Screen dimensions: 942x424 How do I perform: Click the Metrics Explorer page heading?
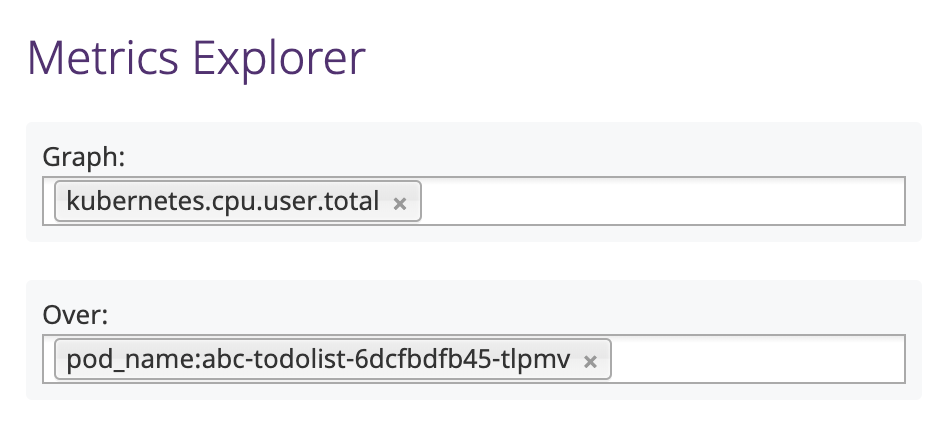click(196, 58)
